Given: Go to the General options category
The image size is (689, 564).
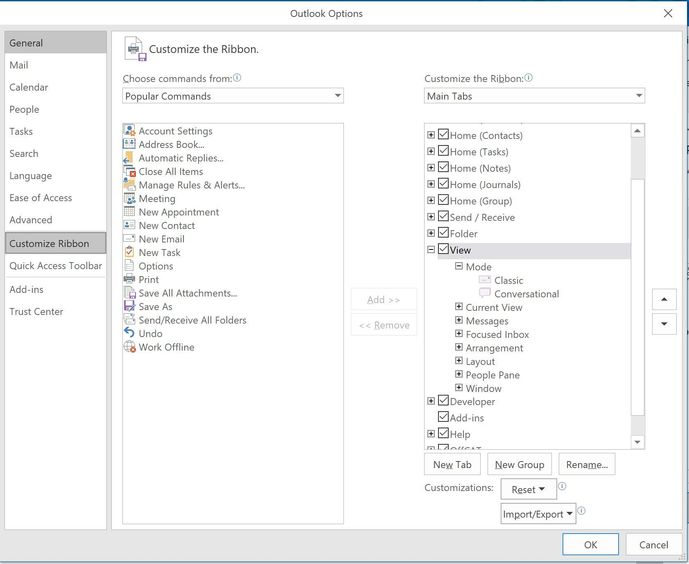Looking at the screenshot, I should tap(55, 43).
